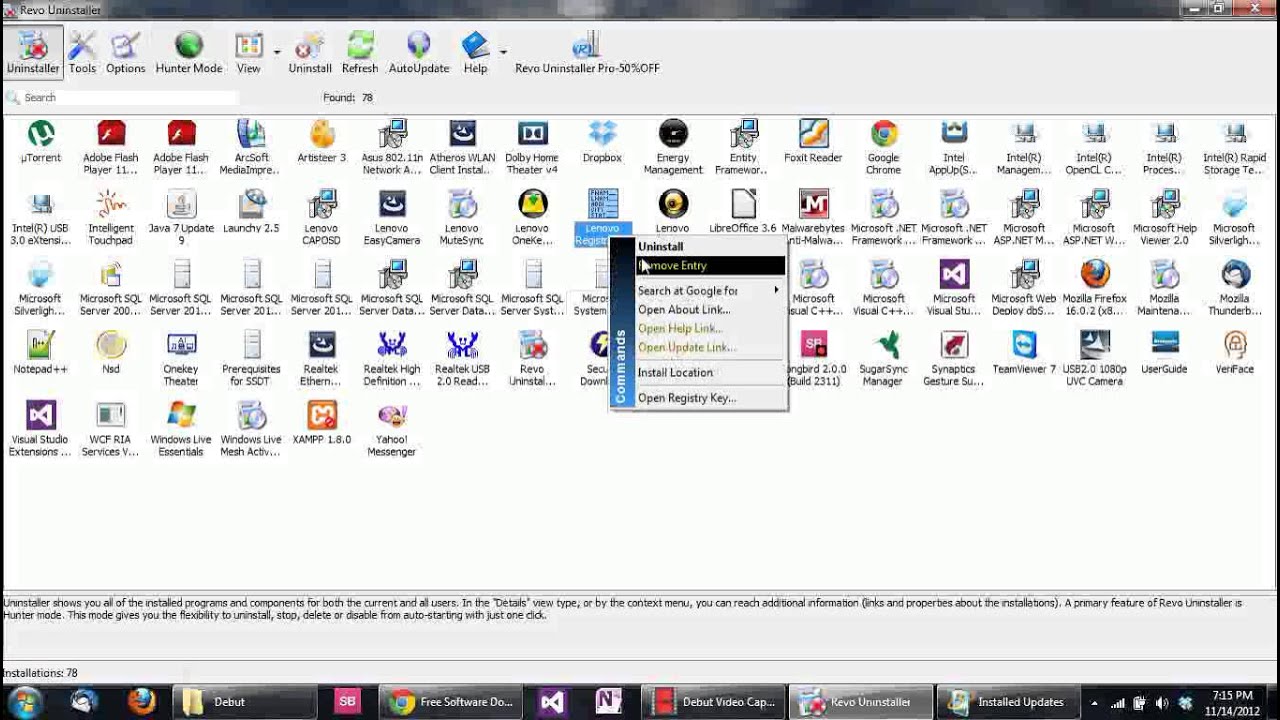Refresh the installed programs list
The width and height of the screenshot is (1280, 720).
pos(360,53)
